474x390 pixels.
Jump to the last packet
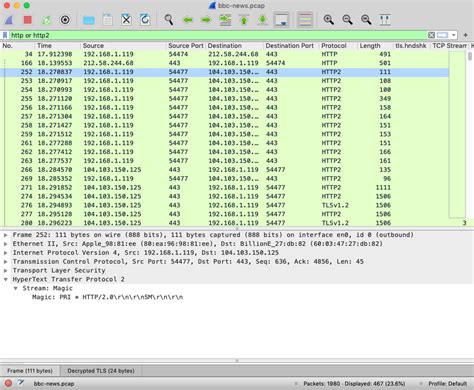(x=263, y=20)
